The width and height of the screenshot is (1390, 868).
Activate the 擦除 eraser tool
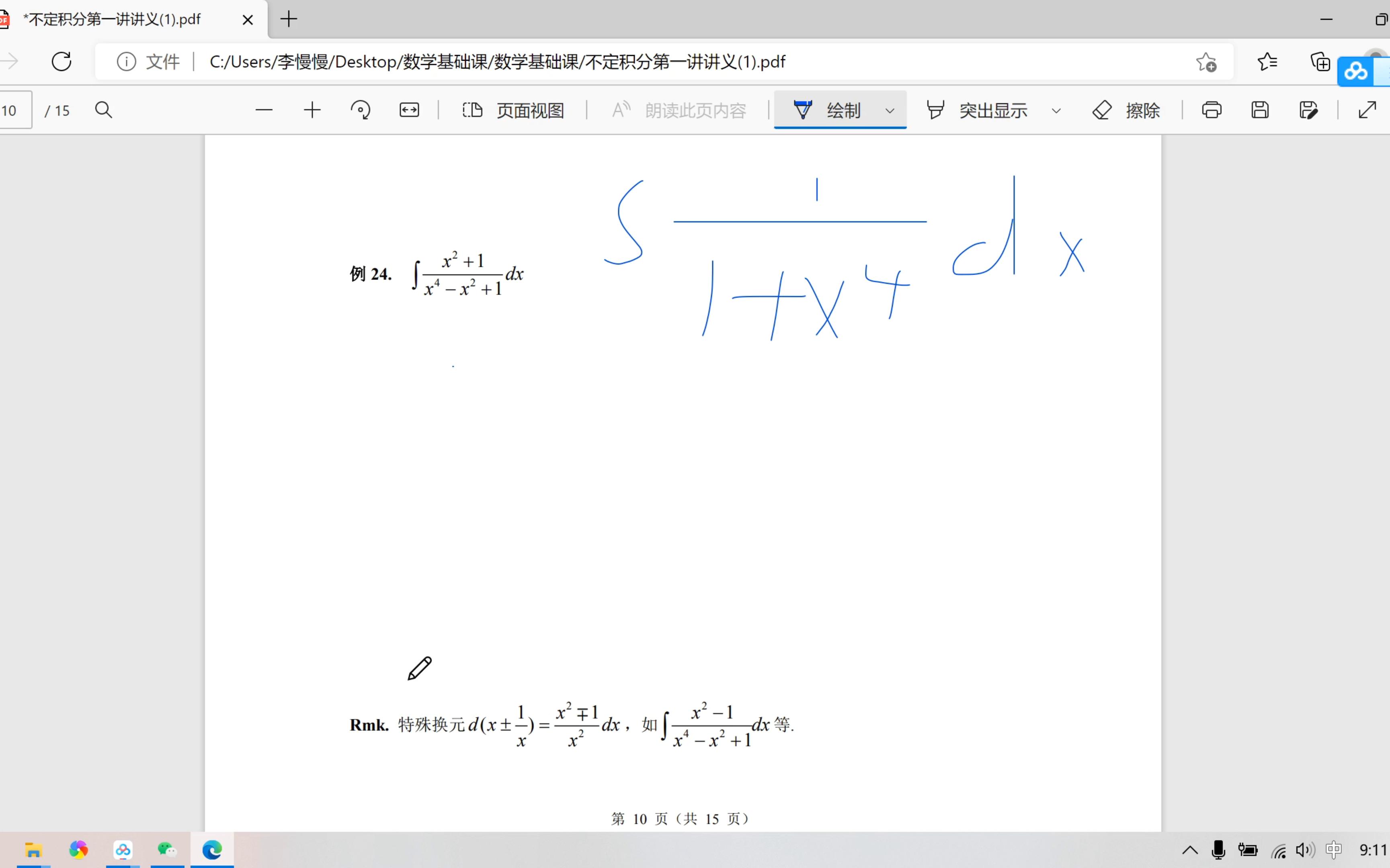(x=1126, y=110)
